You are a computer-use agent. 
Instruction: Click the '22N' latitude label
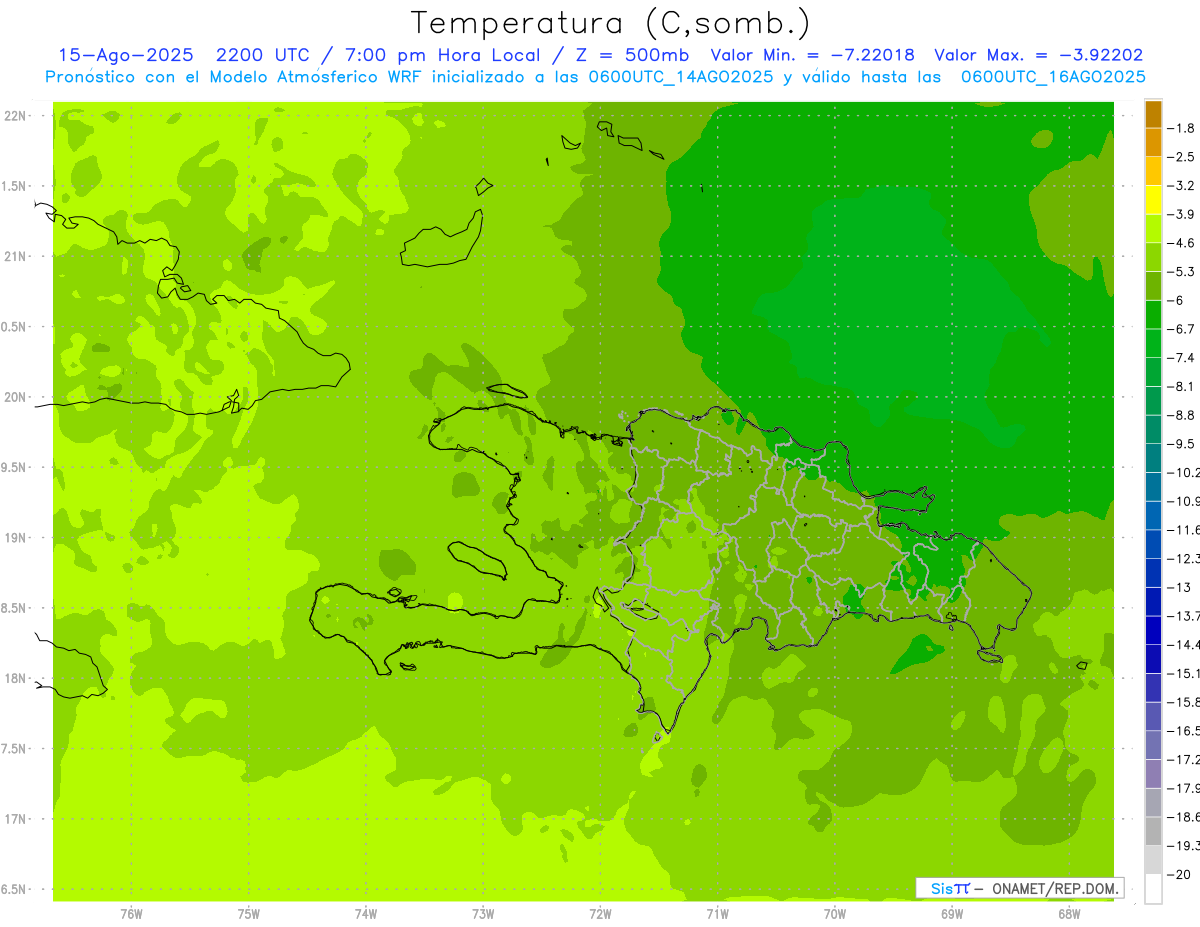tap(14, 116)
